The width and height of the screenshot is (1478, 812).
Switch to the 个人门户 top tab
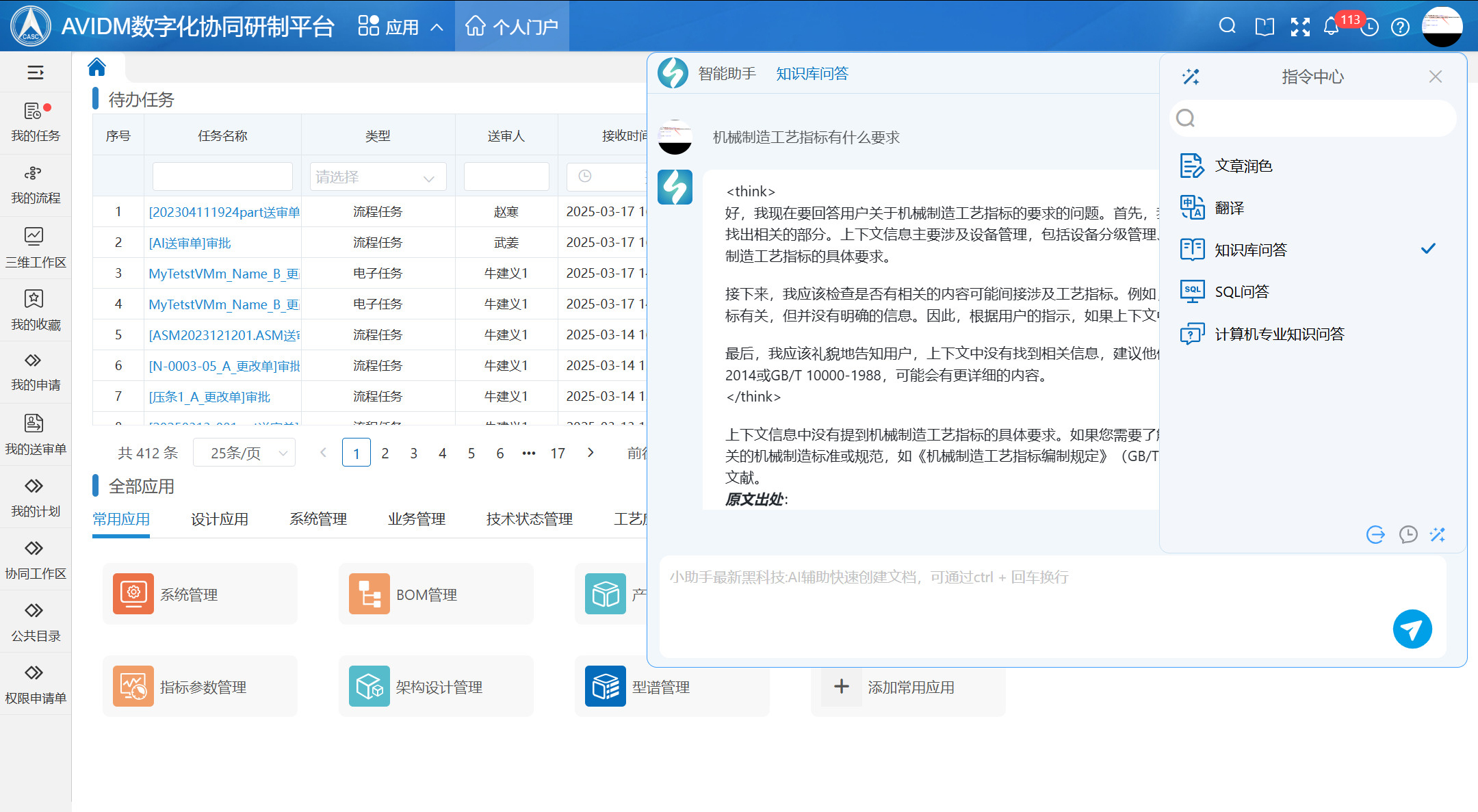click(x=512, y=27)
